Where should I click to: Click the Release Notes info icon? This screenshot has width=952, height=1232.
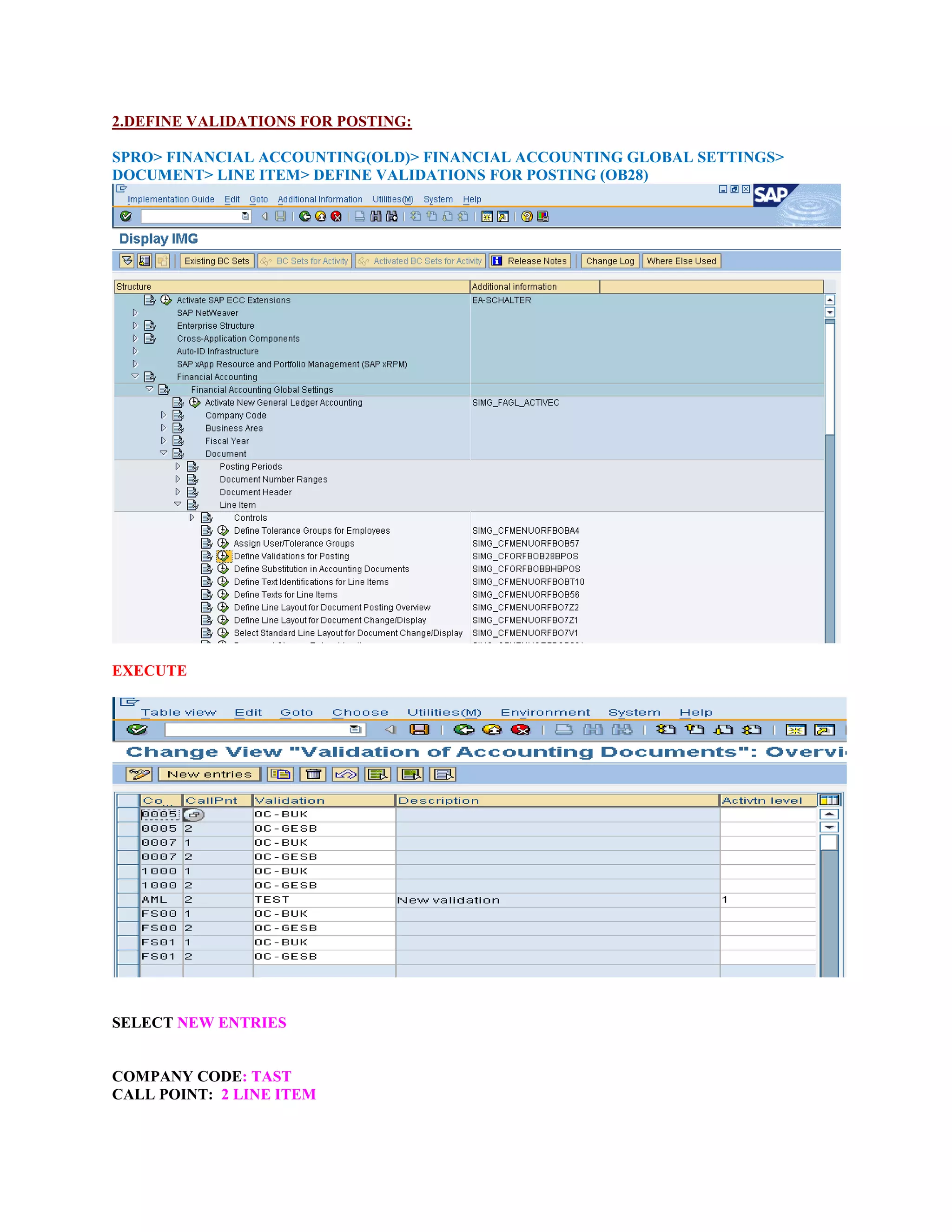pyautogui.click(x=497, y=261)
